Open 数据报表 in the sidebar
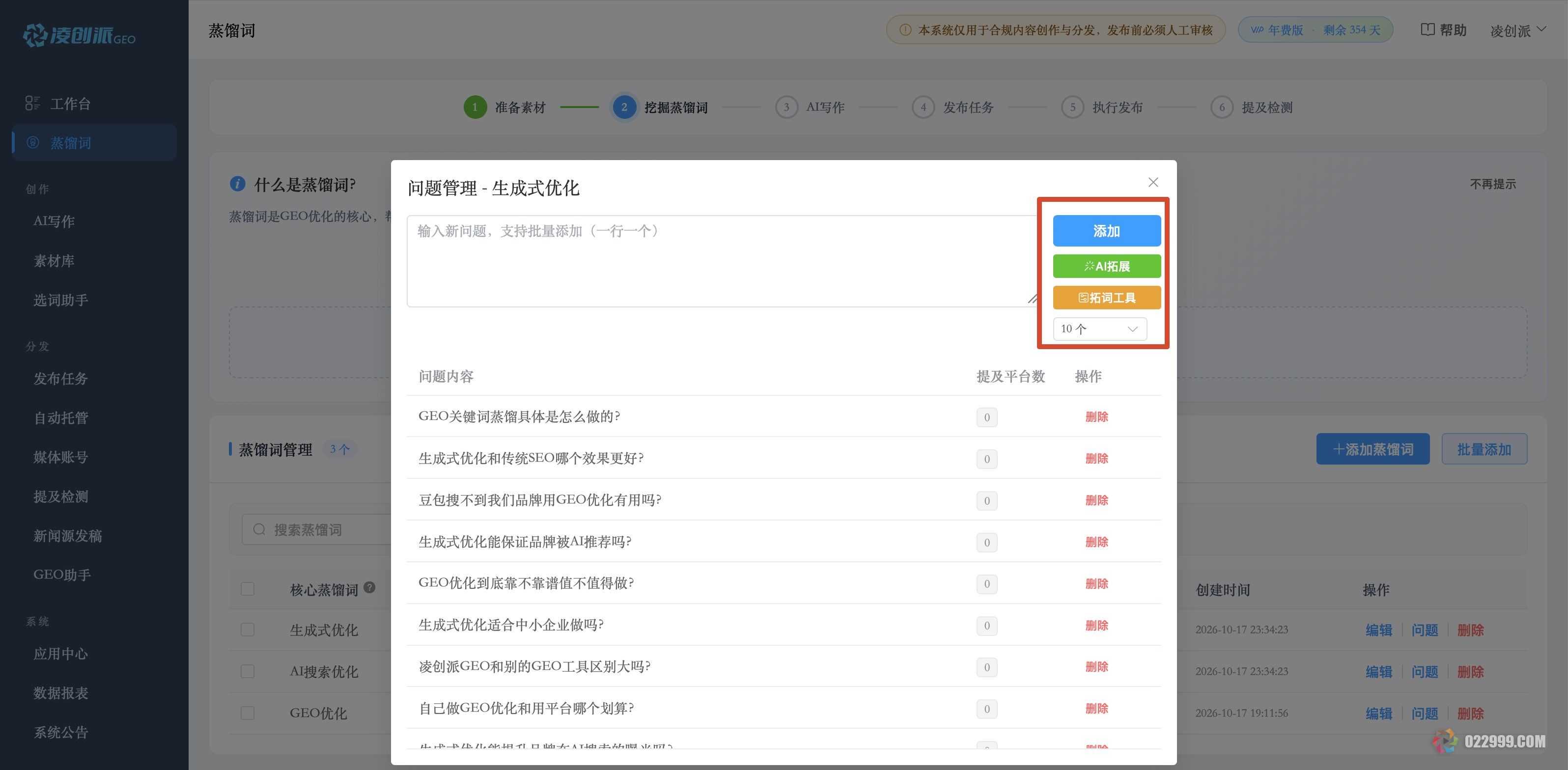Screen dimensions: 1568x770 click(x=61, y=693)
